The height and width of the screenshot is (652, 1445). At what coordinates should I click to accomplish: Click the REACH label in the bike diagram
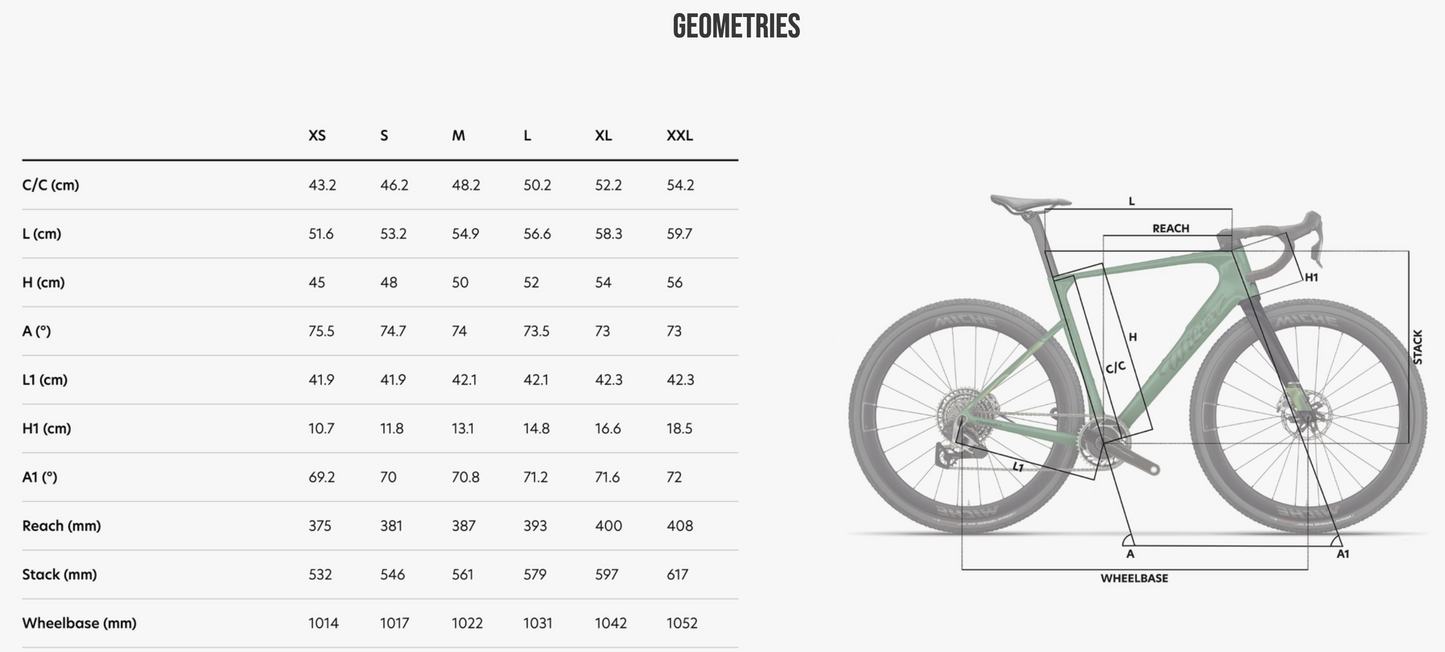click(1170, 229)
